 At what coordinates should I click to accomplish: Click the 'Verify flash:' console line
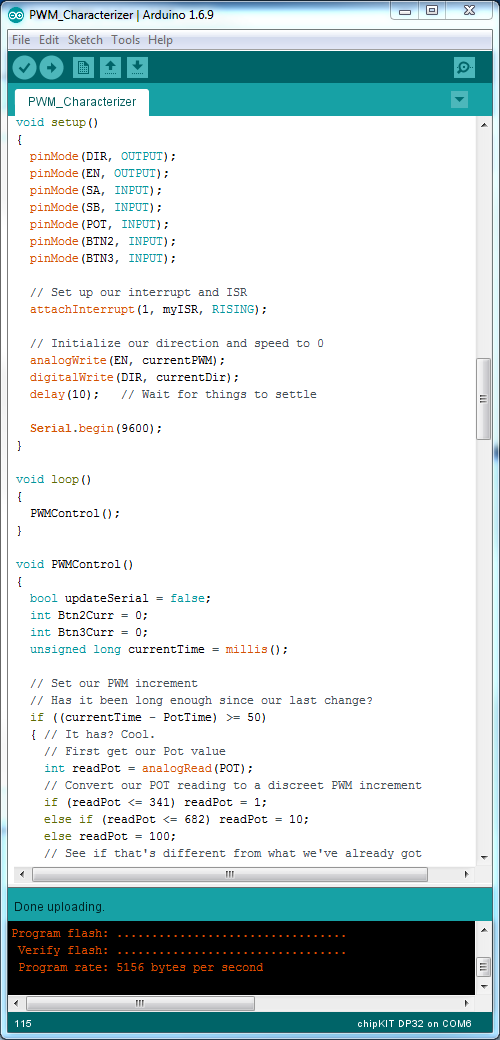pyautogui.click(x=182, y=951)
